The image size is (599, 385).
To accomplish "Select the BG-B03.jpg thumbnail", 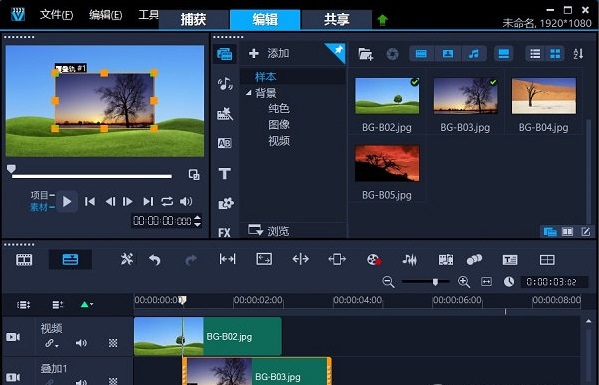I will pyautogui.click(x=465, y=96).
